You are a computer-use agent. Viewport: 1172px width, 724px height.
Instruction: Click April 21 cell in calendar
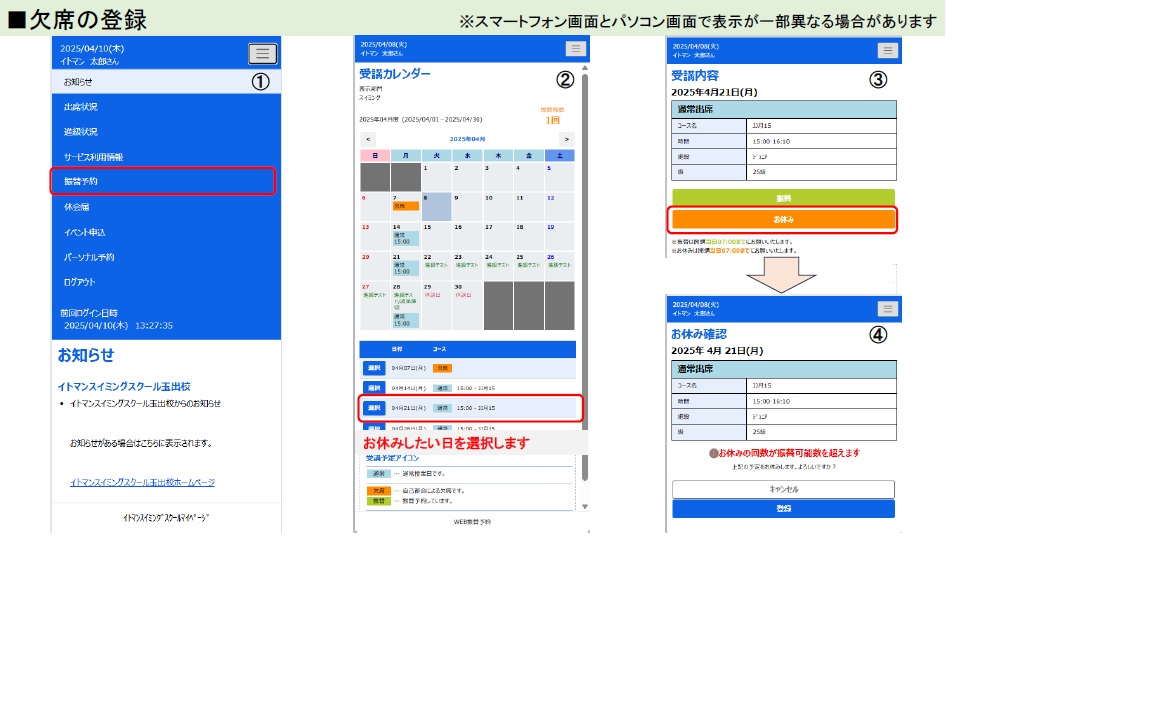point(406,265)
